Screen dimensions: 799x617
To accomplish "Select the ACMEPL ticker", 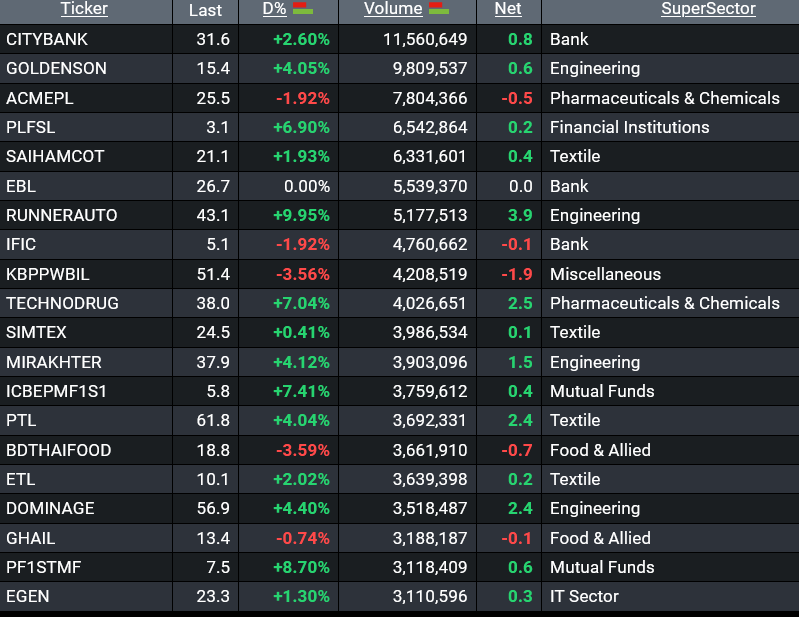I will click(x=40, y=99).
